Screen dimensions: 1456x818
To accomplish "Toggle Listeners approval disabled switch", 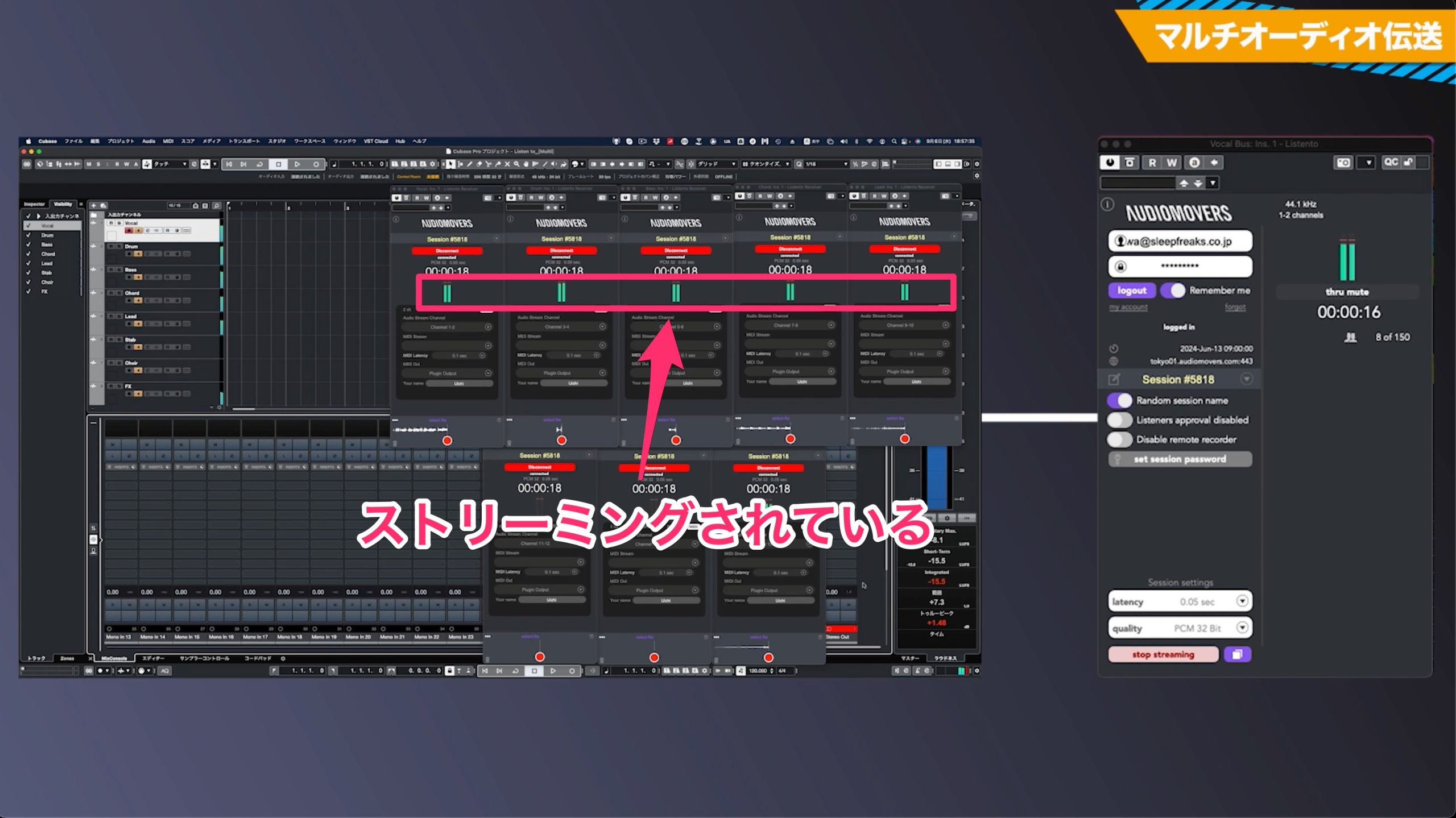I will coord(1119,420).
